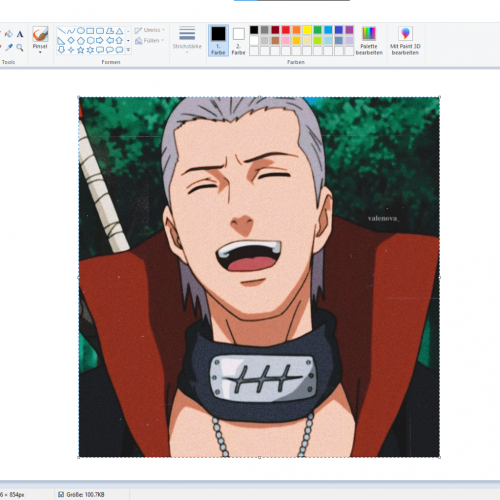Activate the 1. Farbe selector
Image resolution: width=500 pixels, height=500 pixels.
coord(218,40)
